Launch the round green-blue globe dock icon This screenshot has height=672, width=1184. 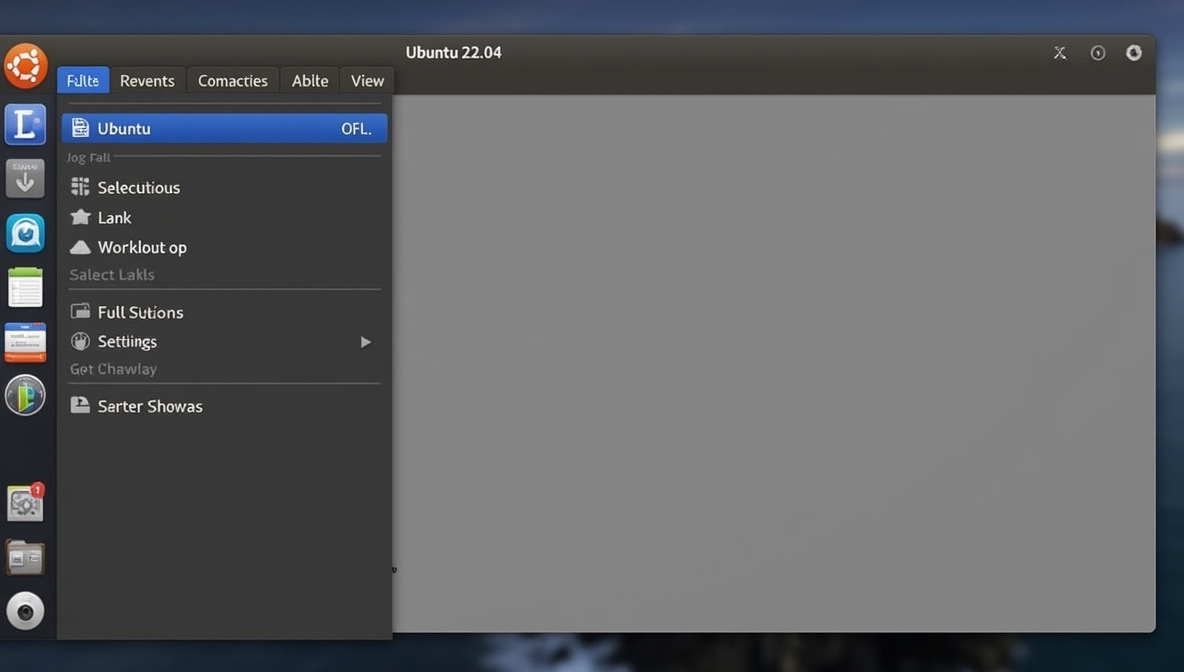[x=25, y=395]
